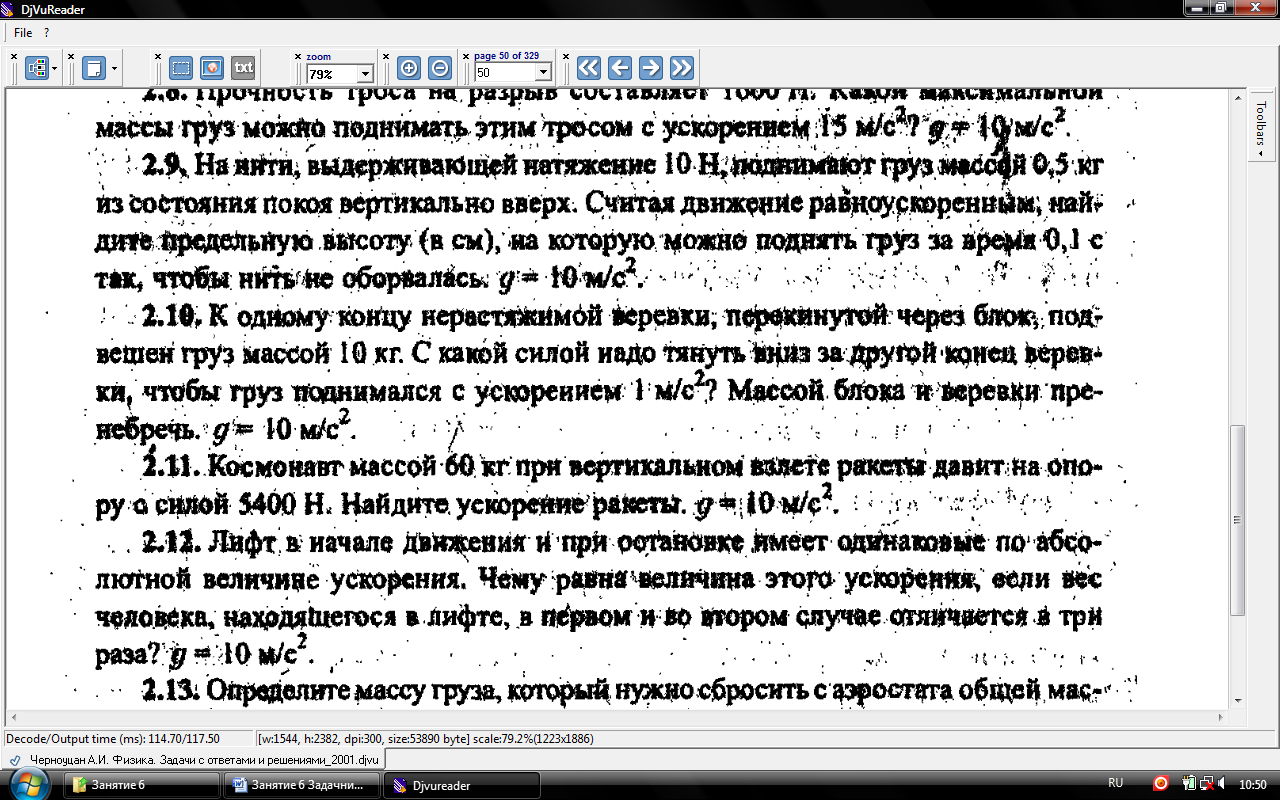Close the zoom in/out buttons toolbar group
This screenshot has height=800, width=1280.
coord(387,56)
